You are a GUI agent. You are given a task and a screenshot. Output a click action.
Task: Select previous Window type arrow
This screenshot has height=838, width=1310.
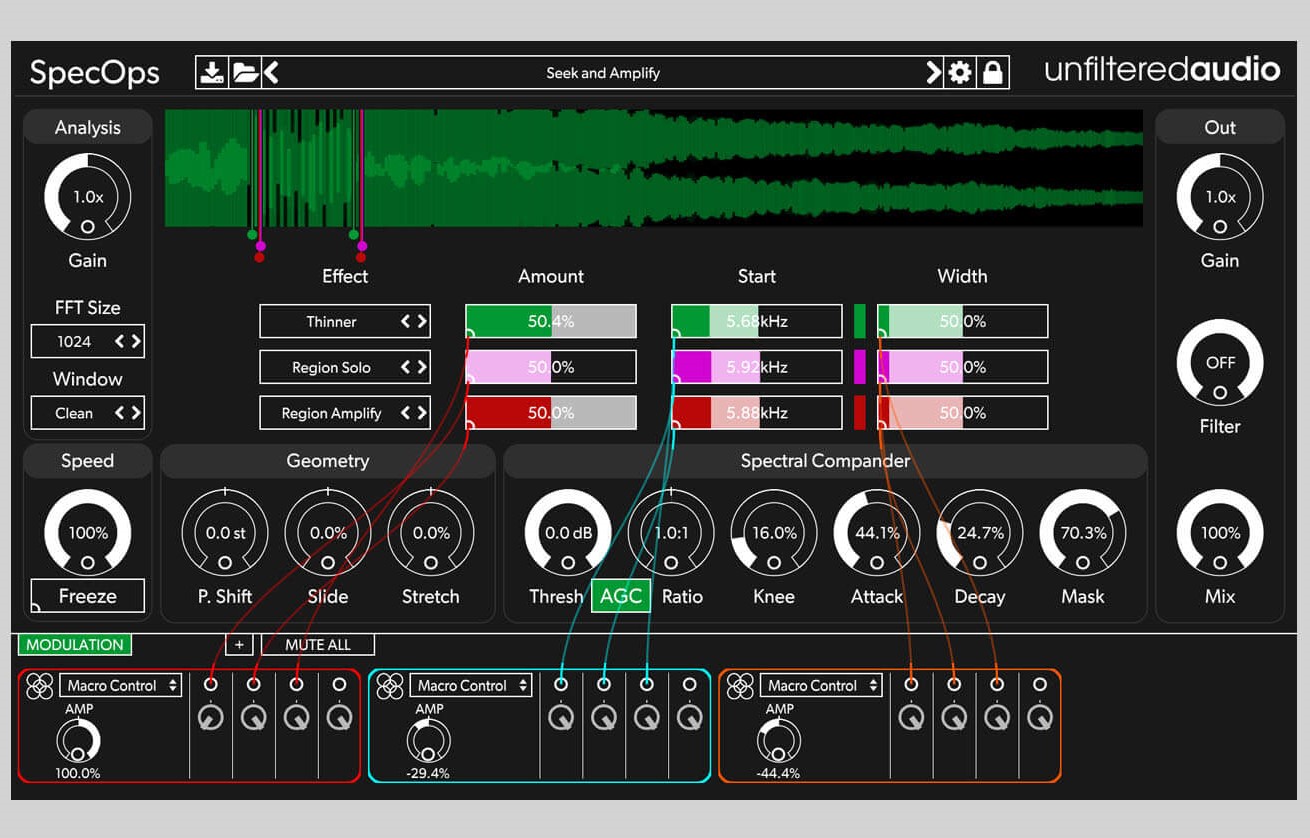click(120, 413)
